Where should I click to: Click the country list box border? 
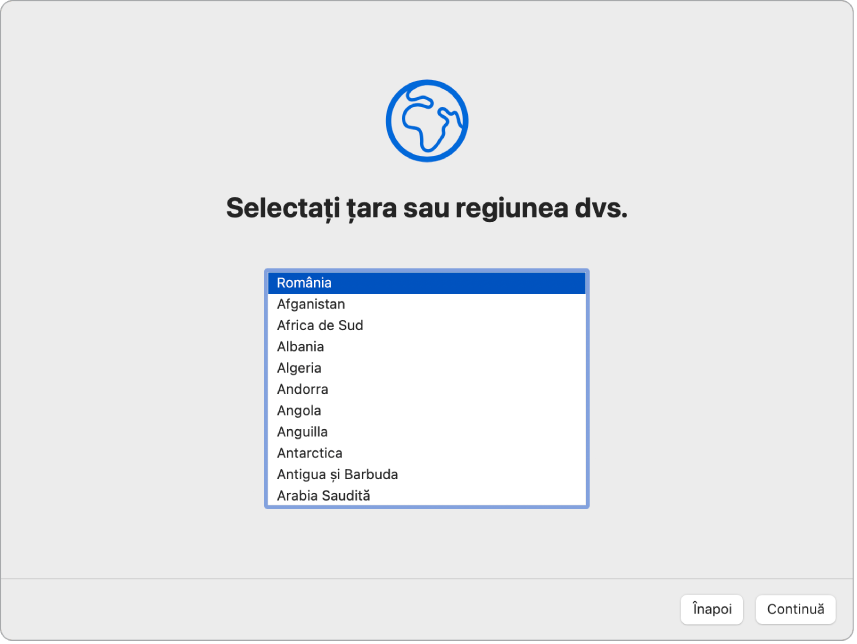tap(268, 390)
